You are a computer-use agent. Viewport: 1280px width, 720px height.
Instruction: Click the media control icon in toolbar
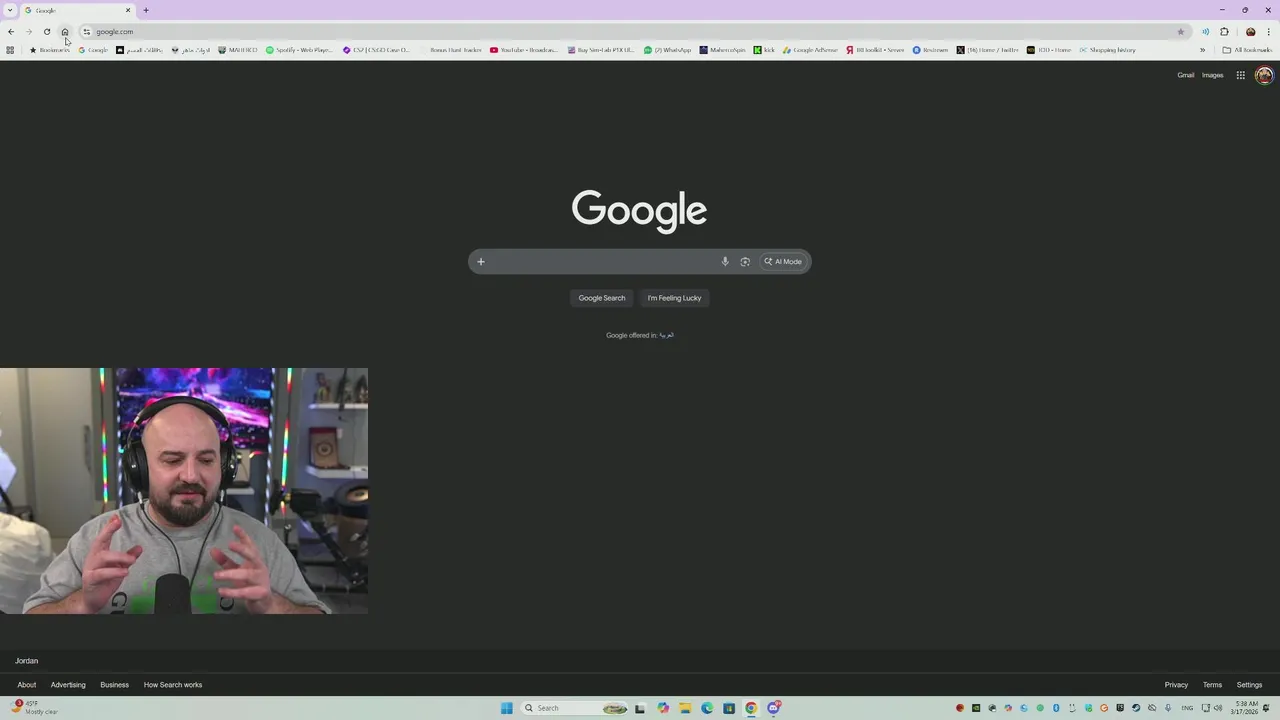(x=1205, y=32)
